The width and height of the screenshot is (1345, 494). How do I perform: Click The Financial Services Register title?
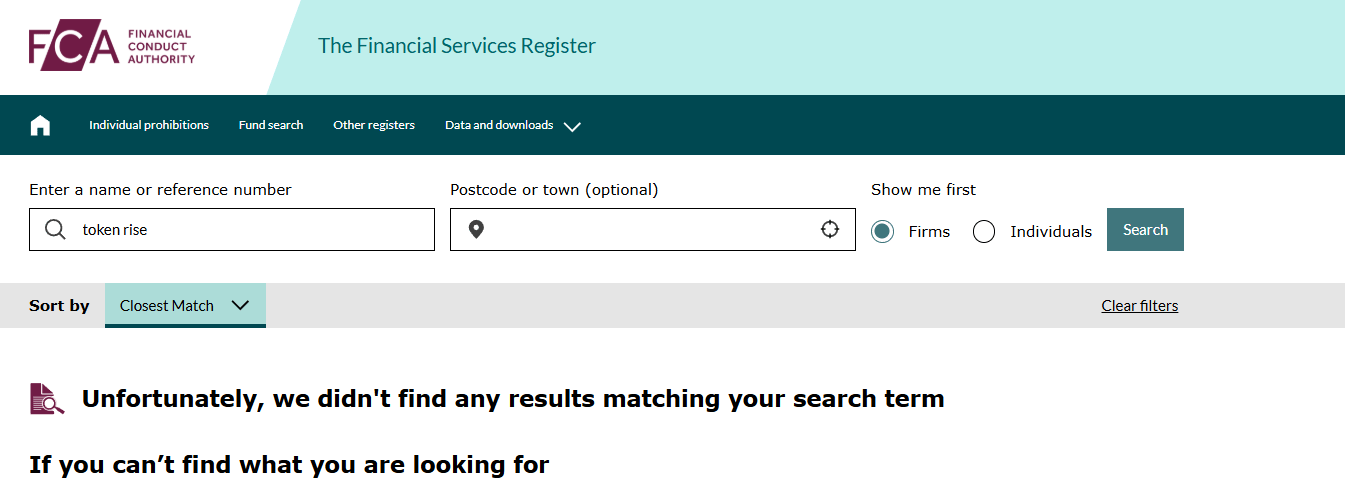(457, 46)
